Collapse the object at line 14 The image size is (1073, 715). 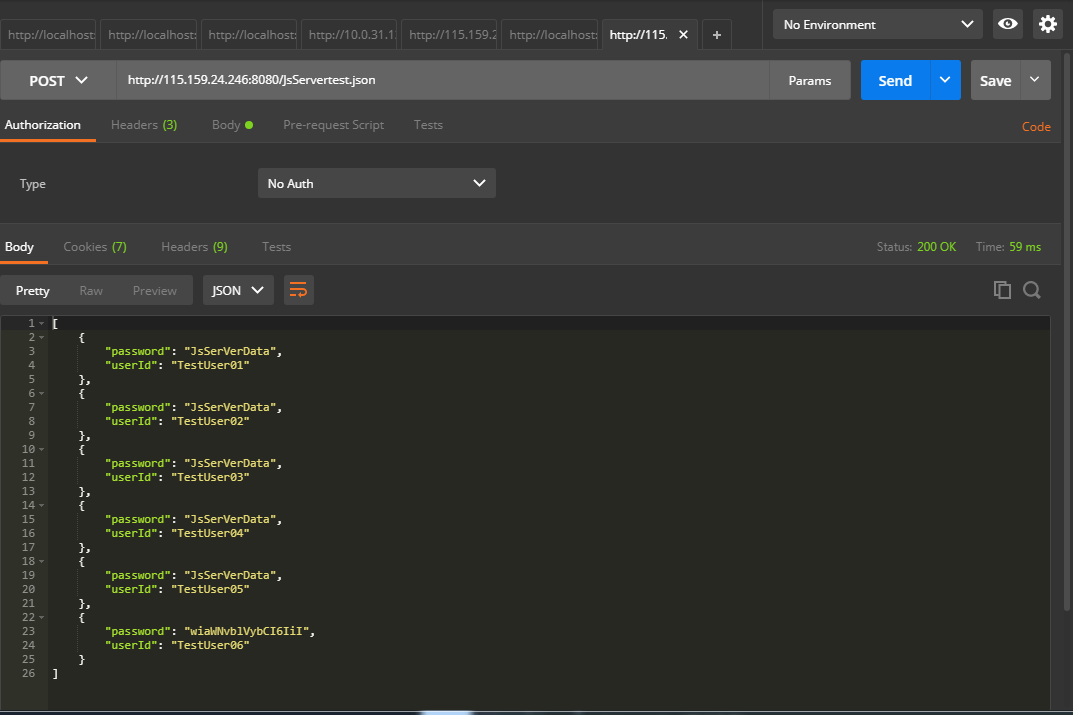click(x=42, y=506)
